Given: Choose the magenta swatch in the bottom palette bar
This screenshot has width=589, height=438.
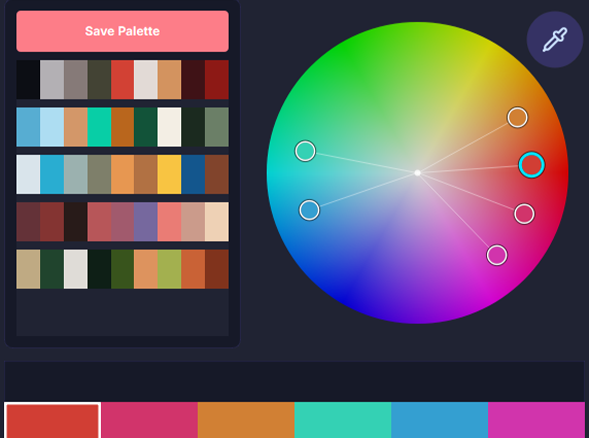Looking at the screenshot, I should (x=536, y=420).
